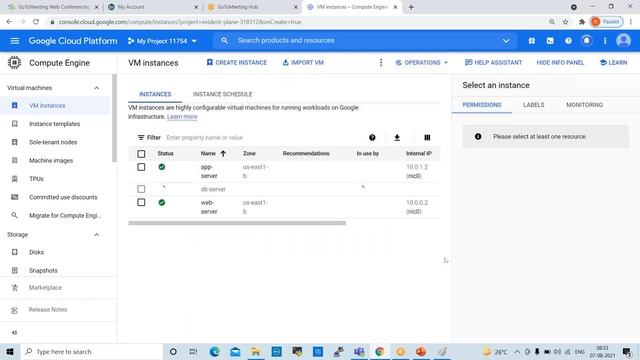
Task: Open Help Assistant
Action: click(x=493, y=62)
